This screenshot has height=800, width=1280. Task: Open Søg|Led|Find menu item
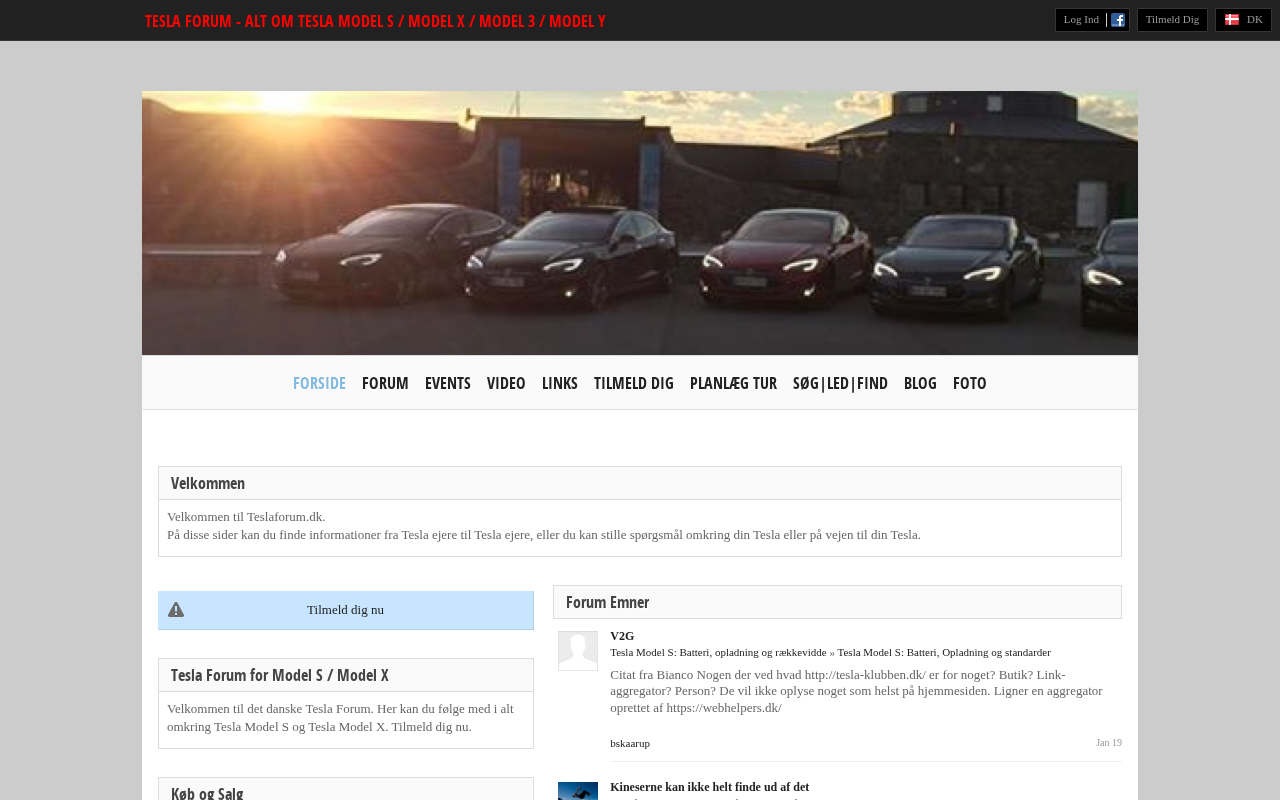pyautogui.click(x=840, y=383)
